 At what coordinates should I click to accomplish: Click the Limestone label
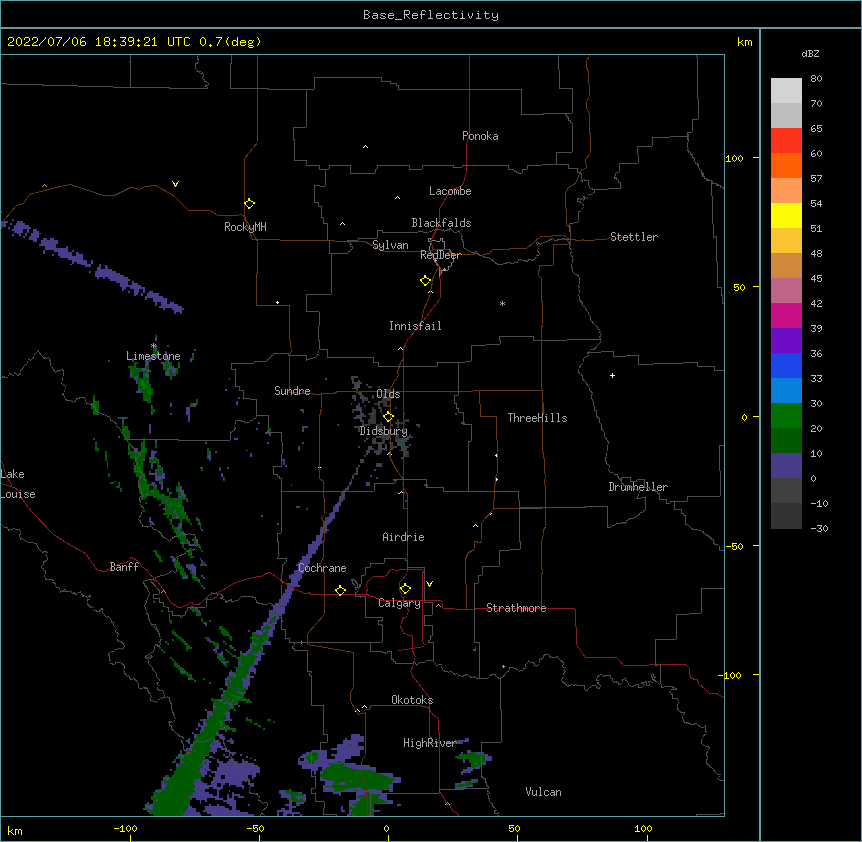point(153,356)
